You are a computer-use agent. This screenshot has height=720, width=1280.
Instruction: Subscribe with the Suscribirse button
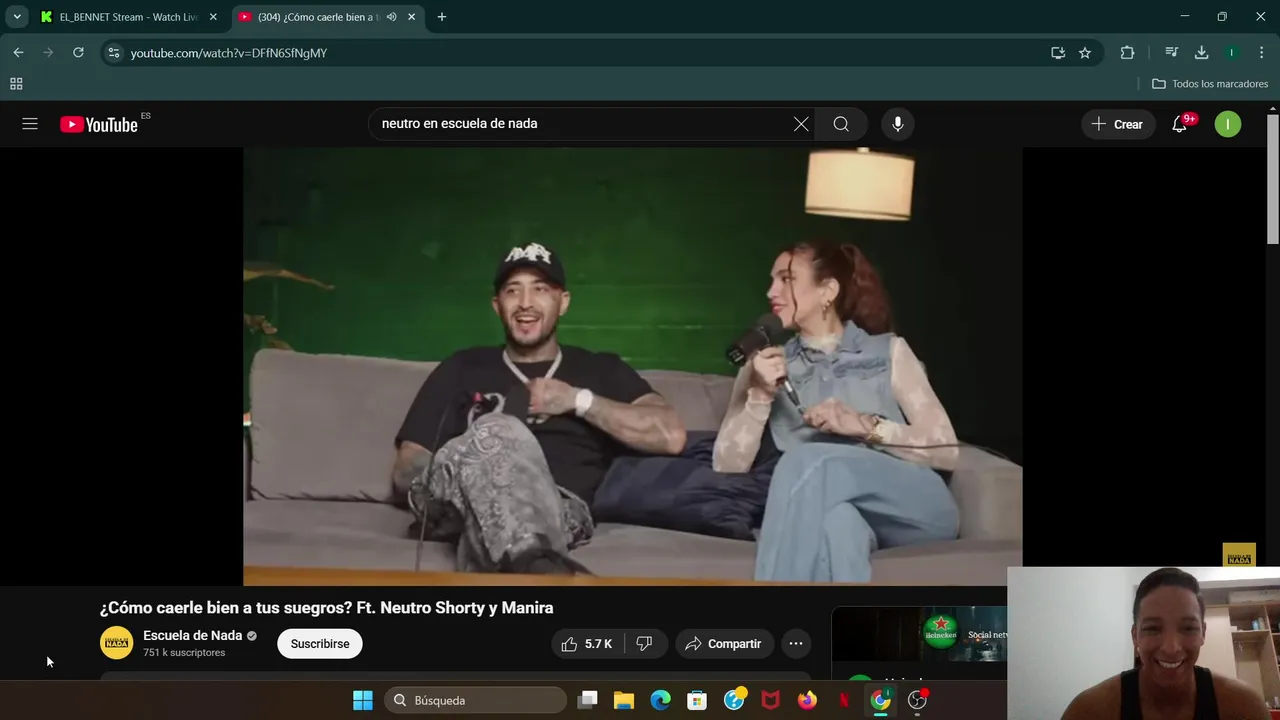(x=320, y=644)
